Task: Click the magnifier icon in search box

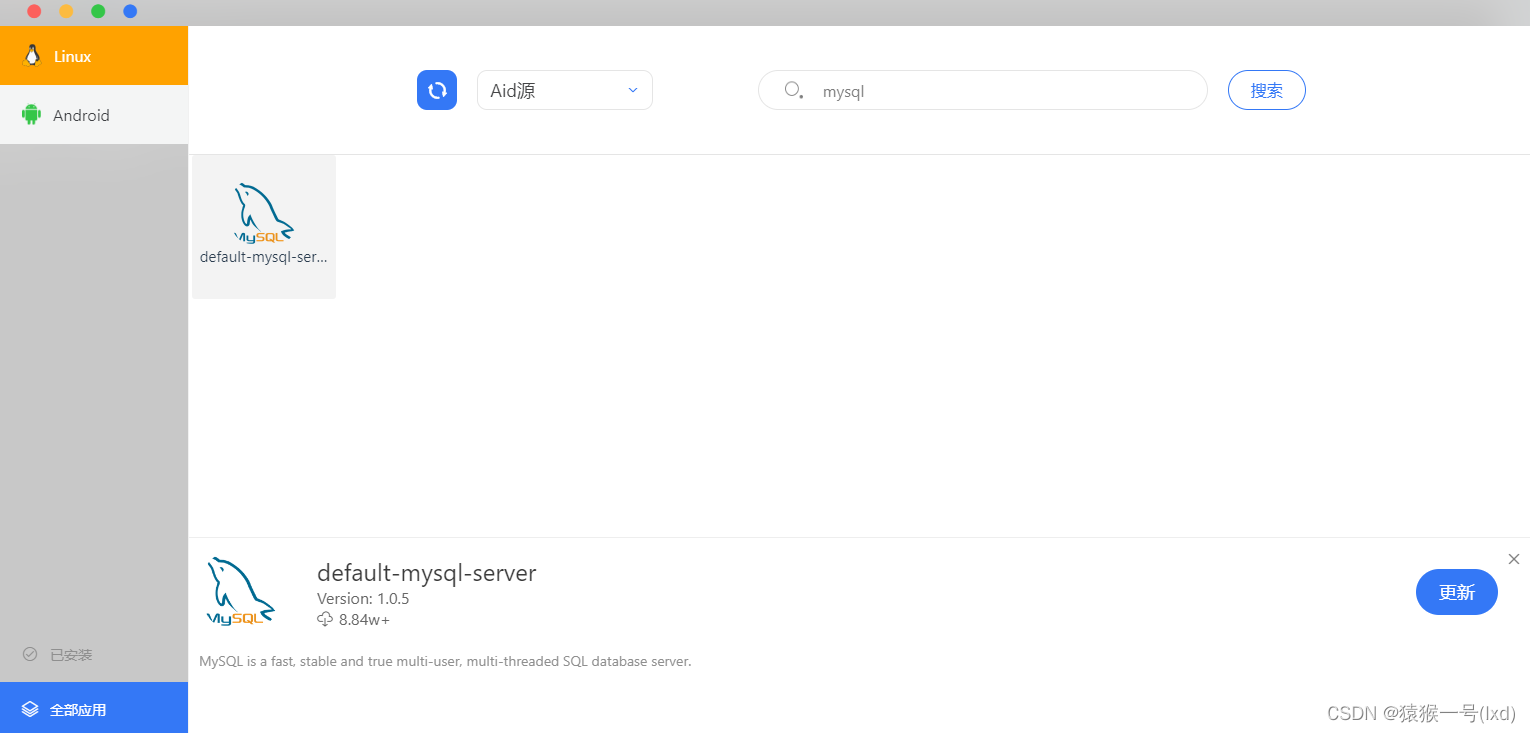Action: (x=794, y=90)
